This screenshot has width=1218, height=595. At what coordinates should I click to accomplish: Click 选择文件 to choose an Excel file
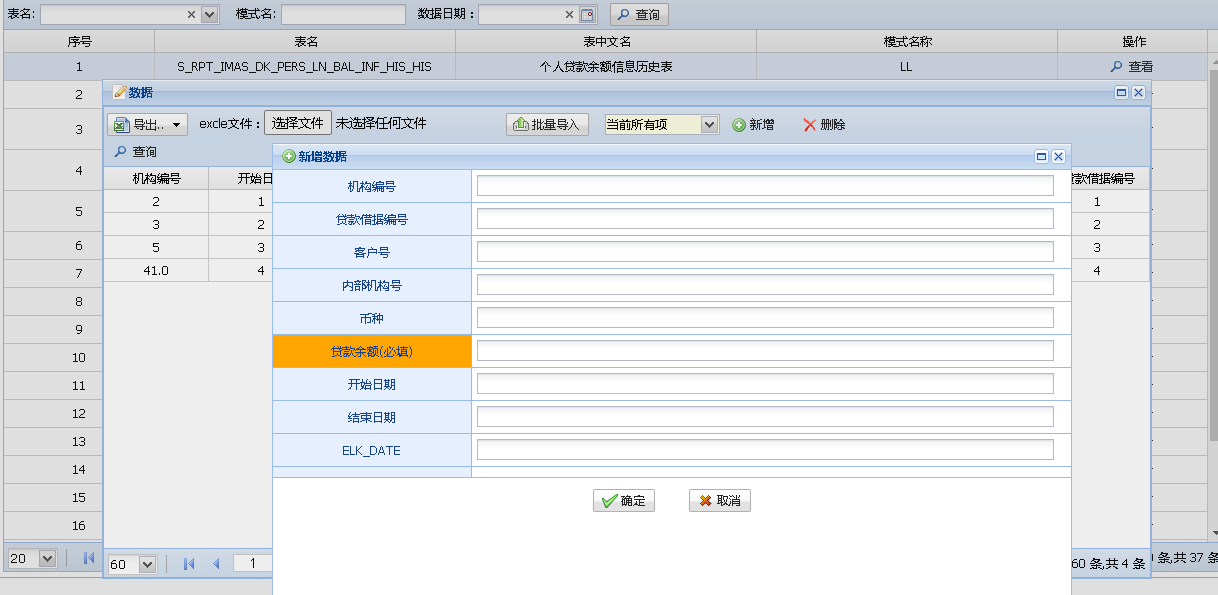coord(298,123)
